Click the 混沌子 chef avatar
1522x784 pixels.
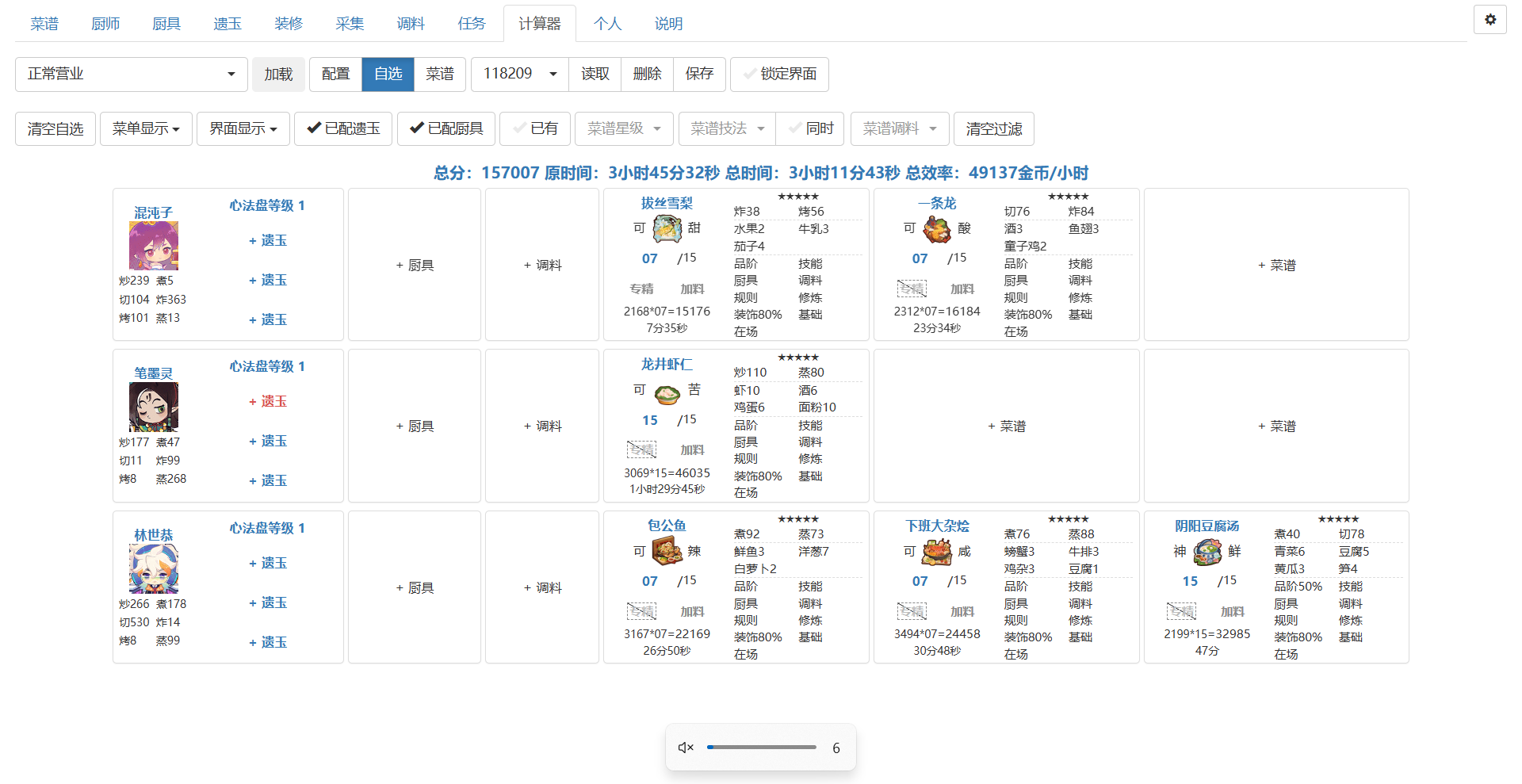click(154, 246)
